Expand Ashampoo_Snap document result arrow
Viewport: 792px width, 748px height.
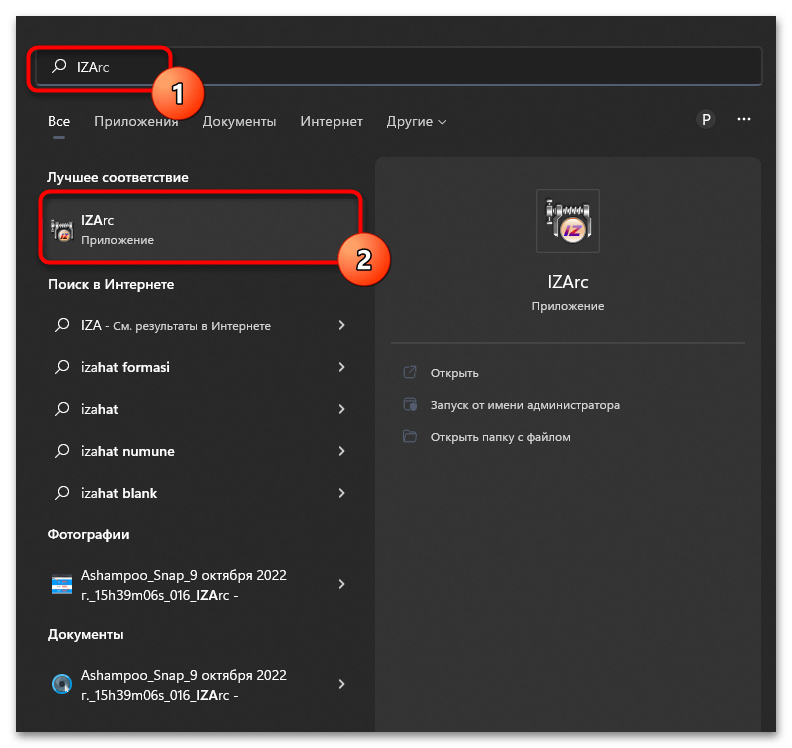click(x=341, y=684)
